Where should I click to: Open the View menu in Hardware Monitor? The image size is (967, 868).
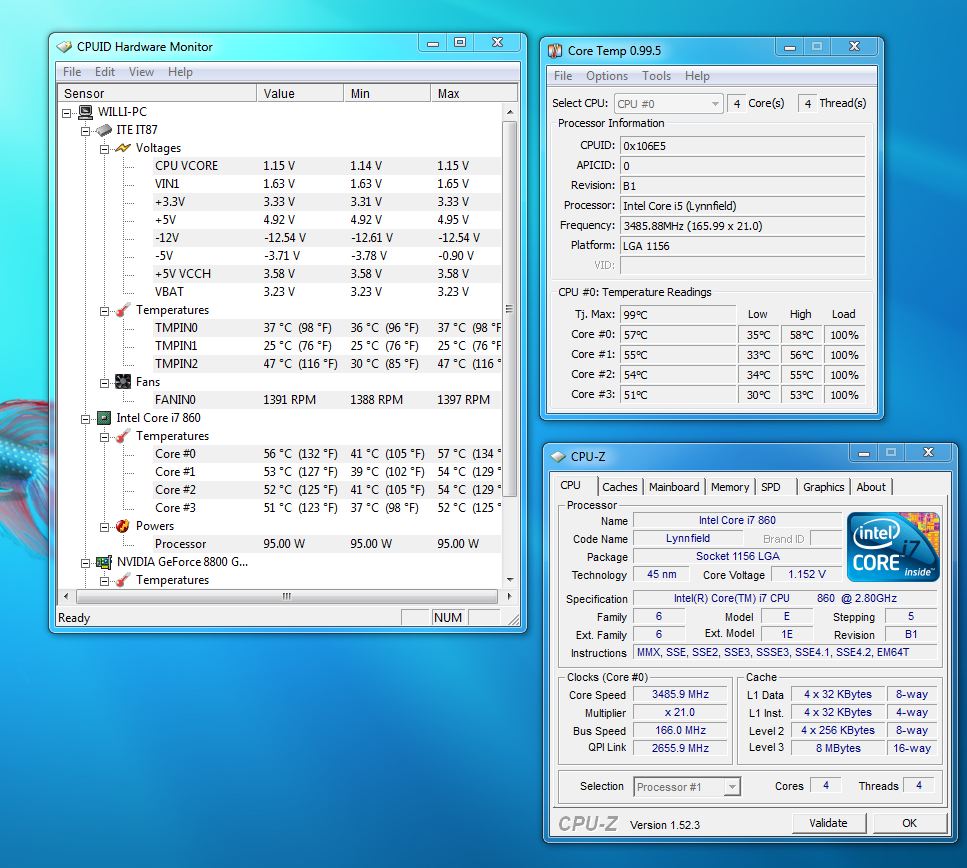pos(141,72)
